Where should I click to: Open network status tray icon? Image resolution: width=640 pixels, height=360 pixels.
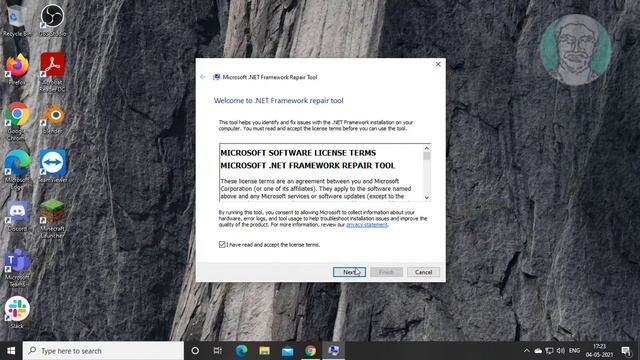[549, 351]
